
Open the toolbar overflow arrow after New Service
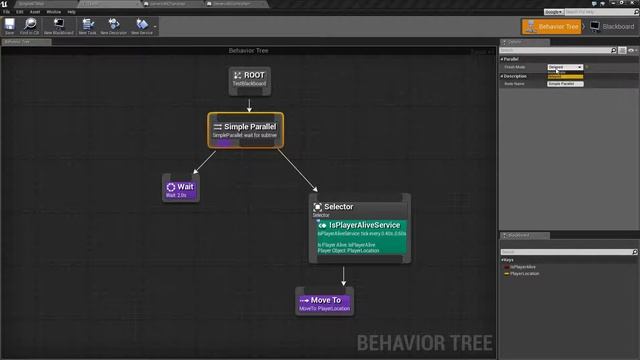click(x=155, y=27)
